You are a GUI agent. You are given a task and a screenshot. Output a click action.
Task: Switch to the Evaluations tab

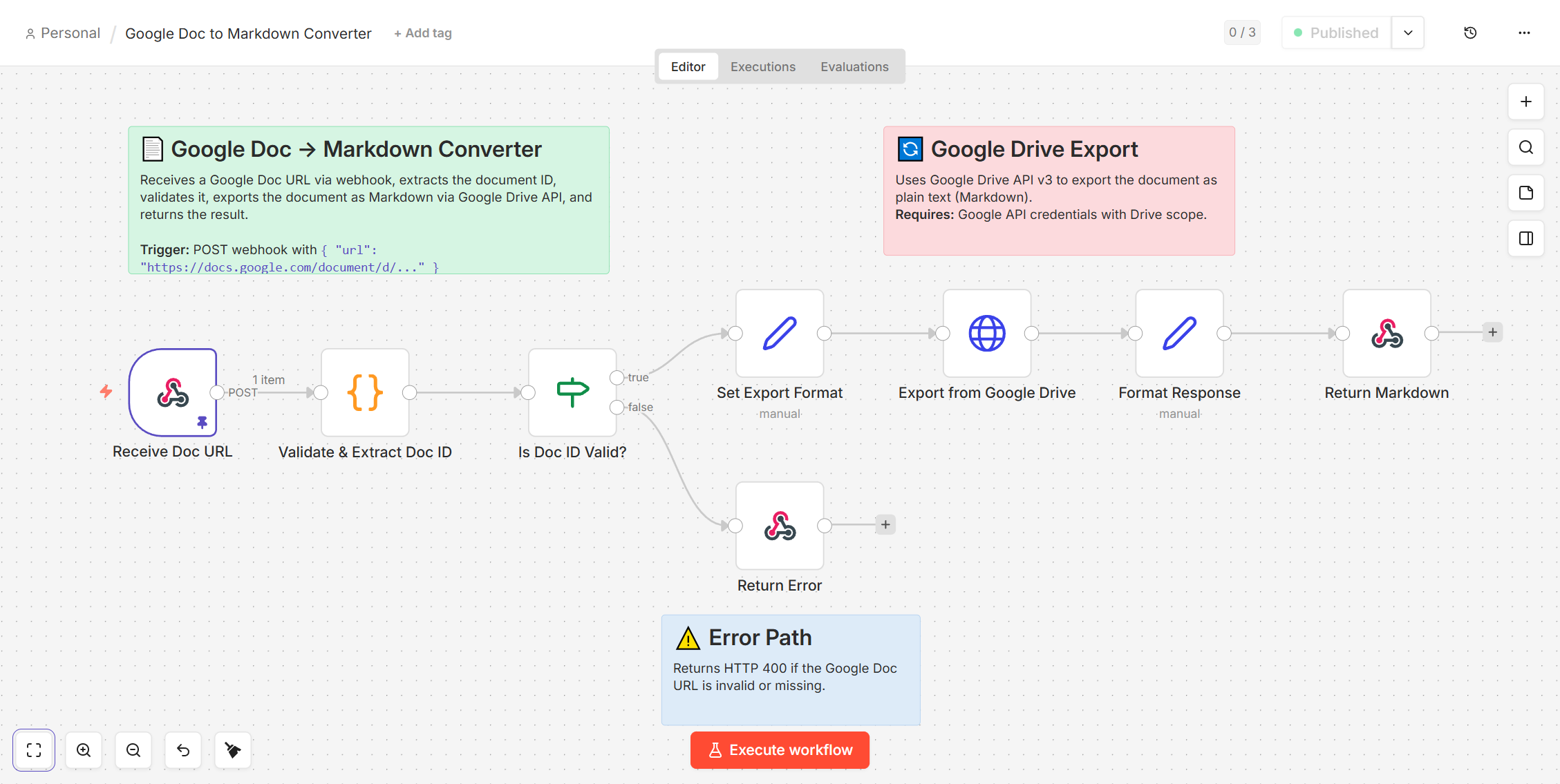click(x=854, y=66)
